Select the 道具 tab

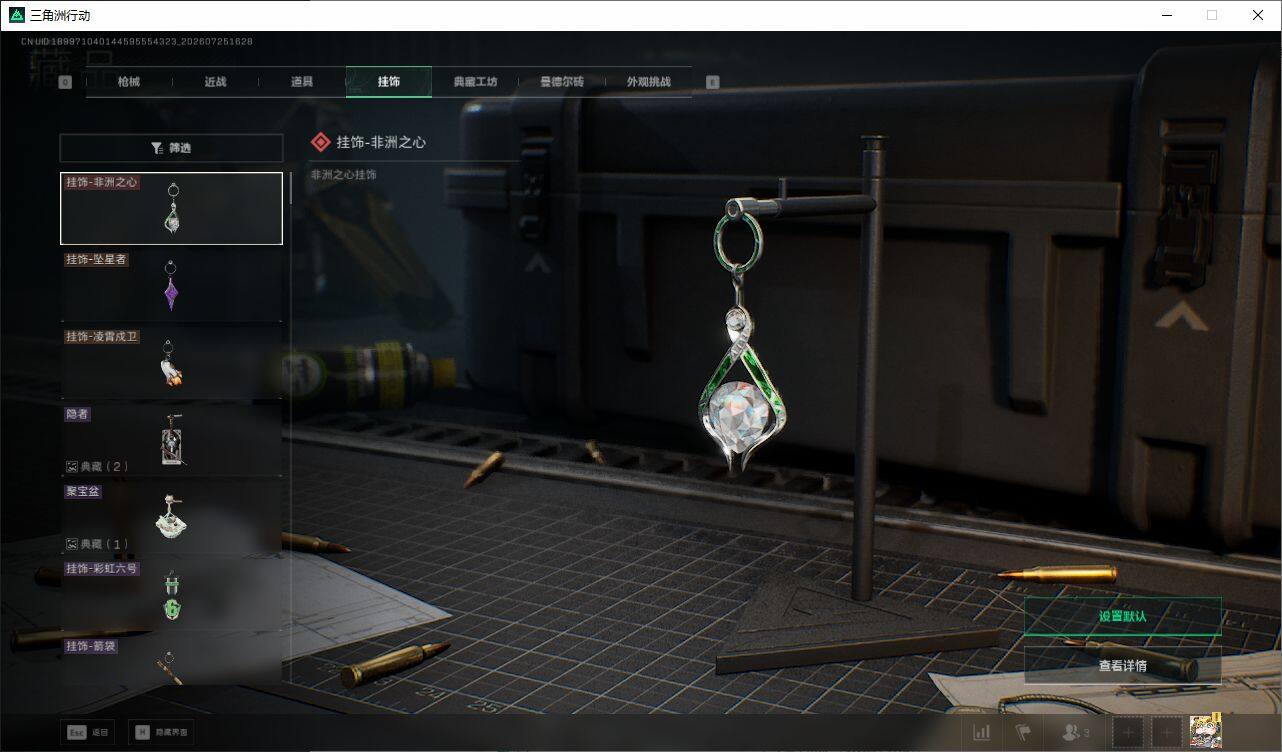[x=302, y=82]
